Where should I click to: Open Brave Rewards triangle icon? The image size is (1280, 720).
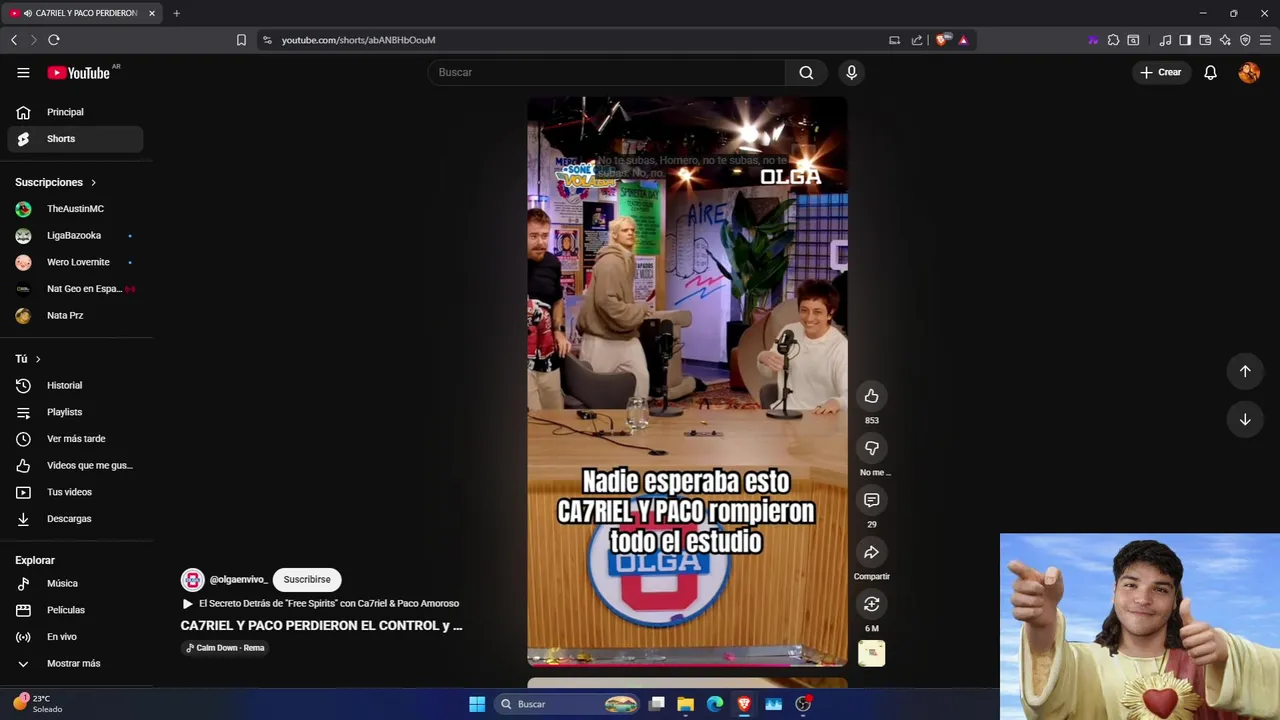coord(963,40)
